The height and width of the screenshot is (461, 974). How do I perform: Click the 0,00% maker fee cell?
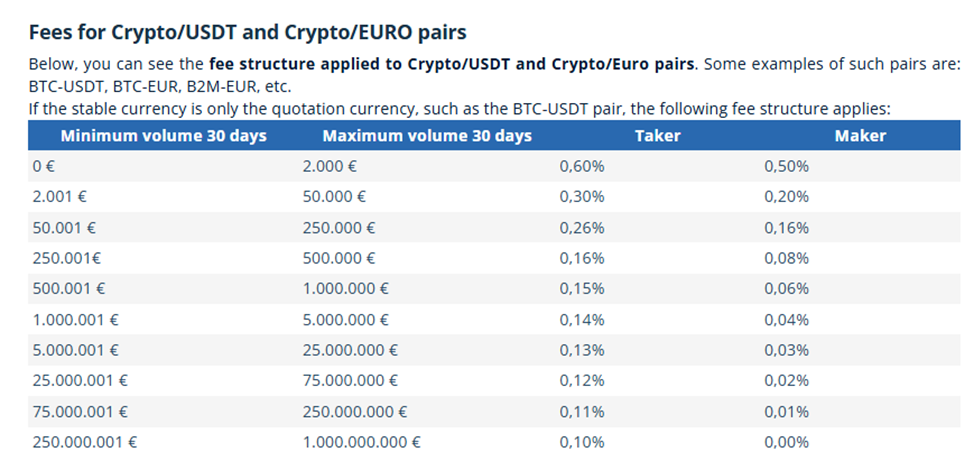tap(786, 442)
